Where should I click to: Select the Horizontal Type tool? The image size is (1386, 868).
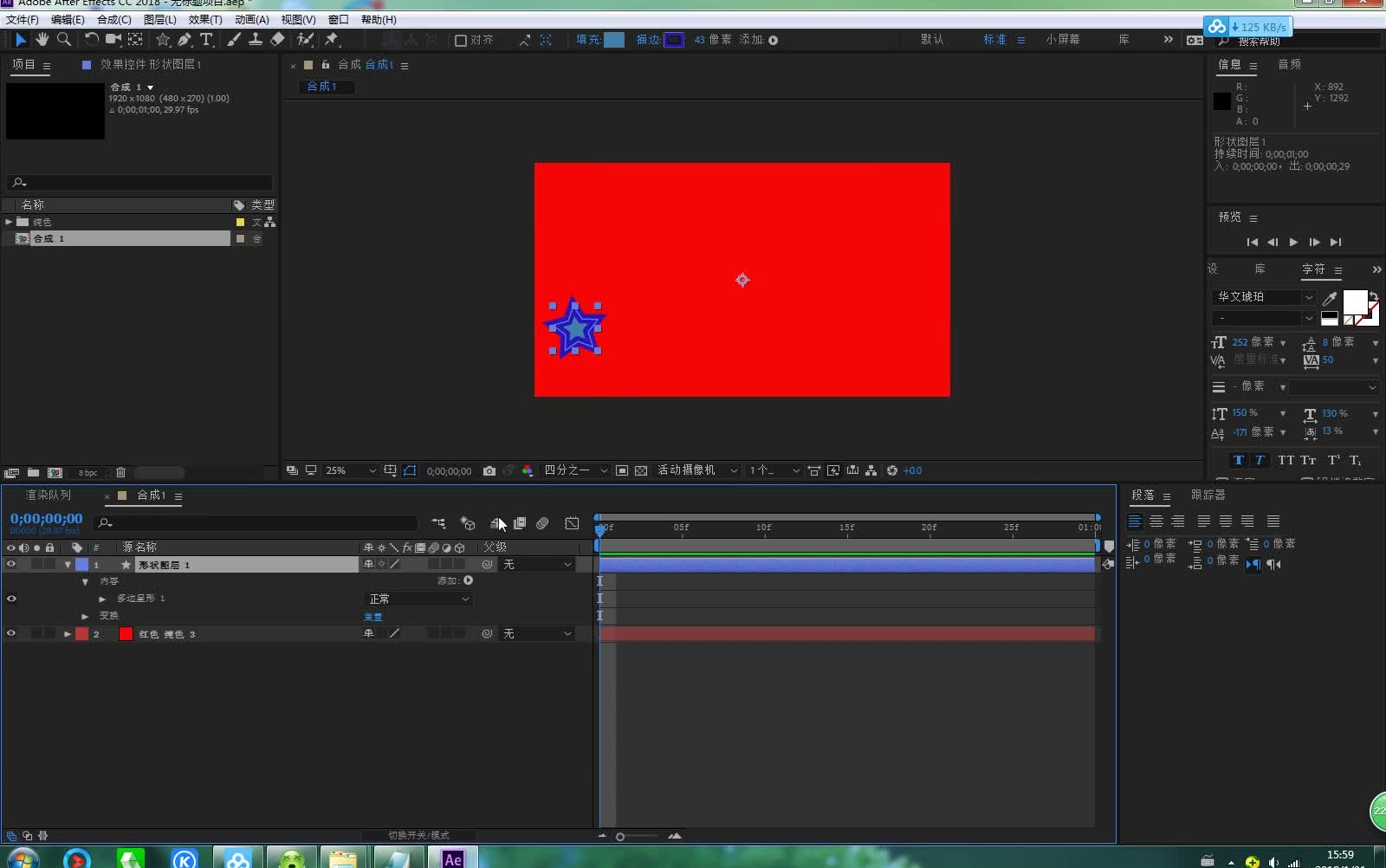click(206, 39)
